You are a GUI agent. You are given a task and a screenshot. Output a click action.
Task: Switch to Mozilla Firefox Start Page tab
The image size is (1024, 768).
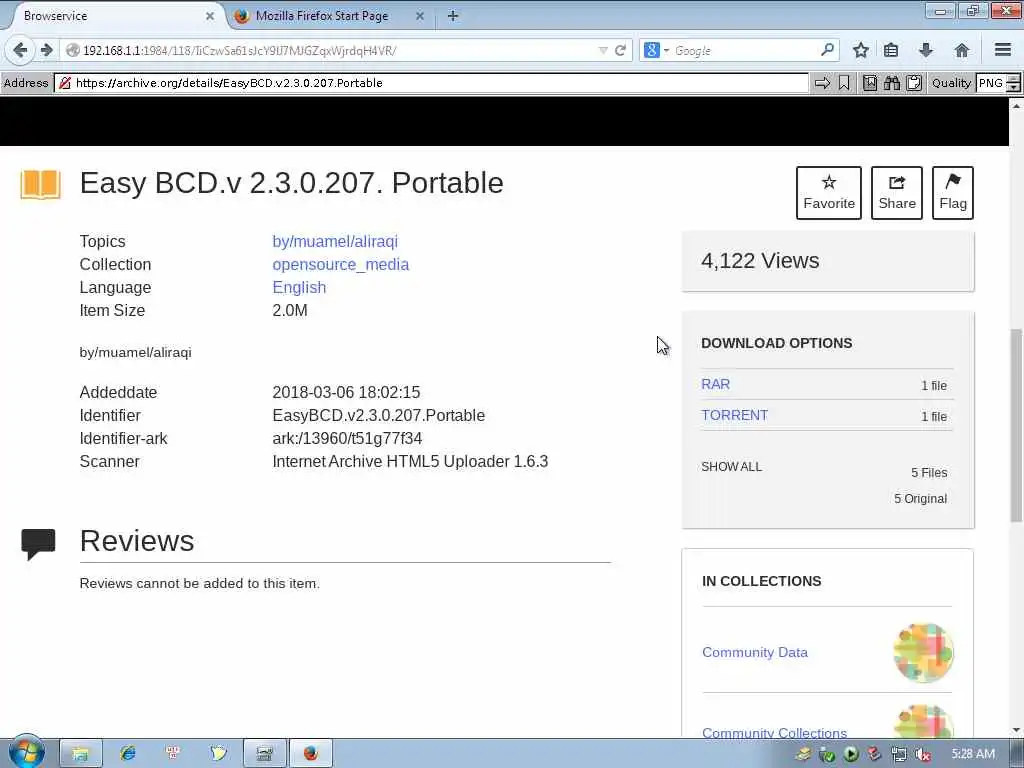point(322,16)
